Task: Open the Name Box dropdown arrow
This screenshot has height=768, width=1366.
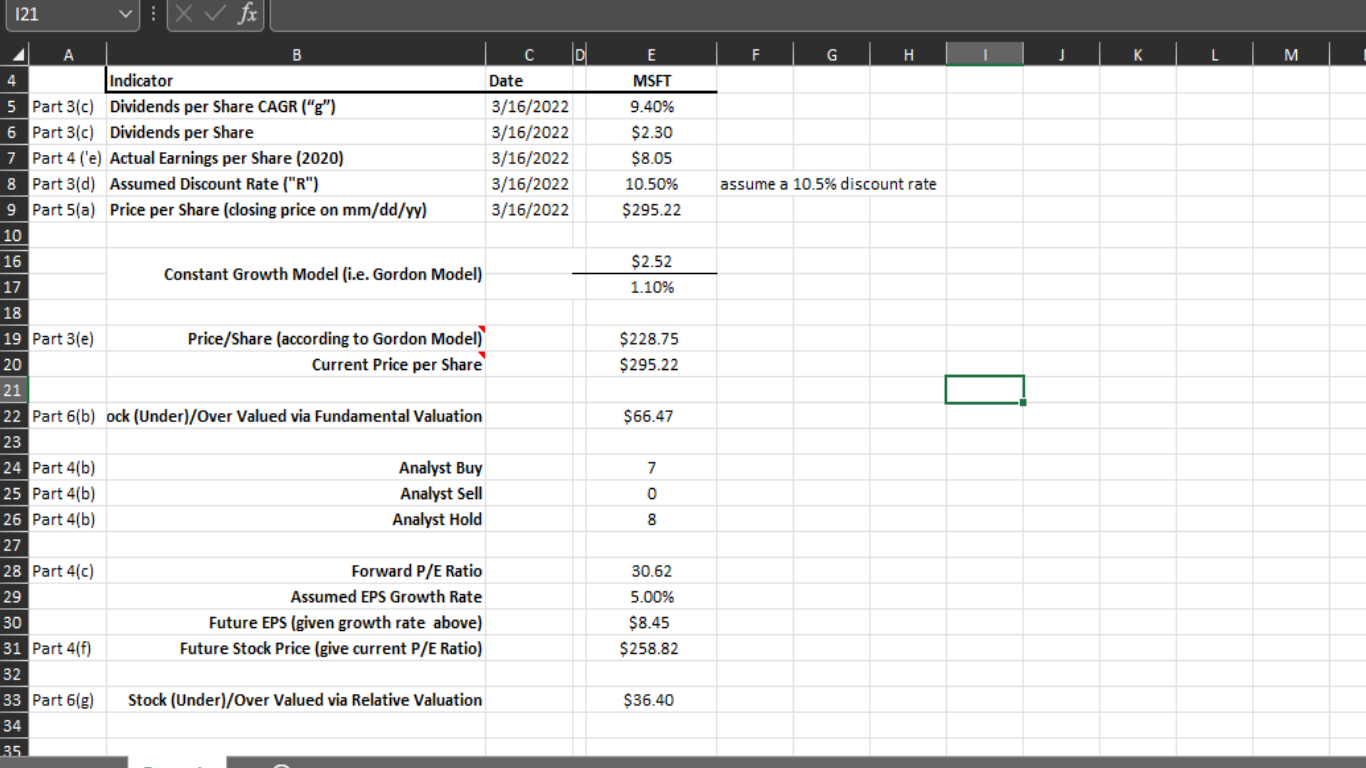Action: tap(126, 16)
